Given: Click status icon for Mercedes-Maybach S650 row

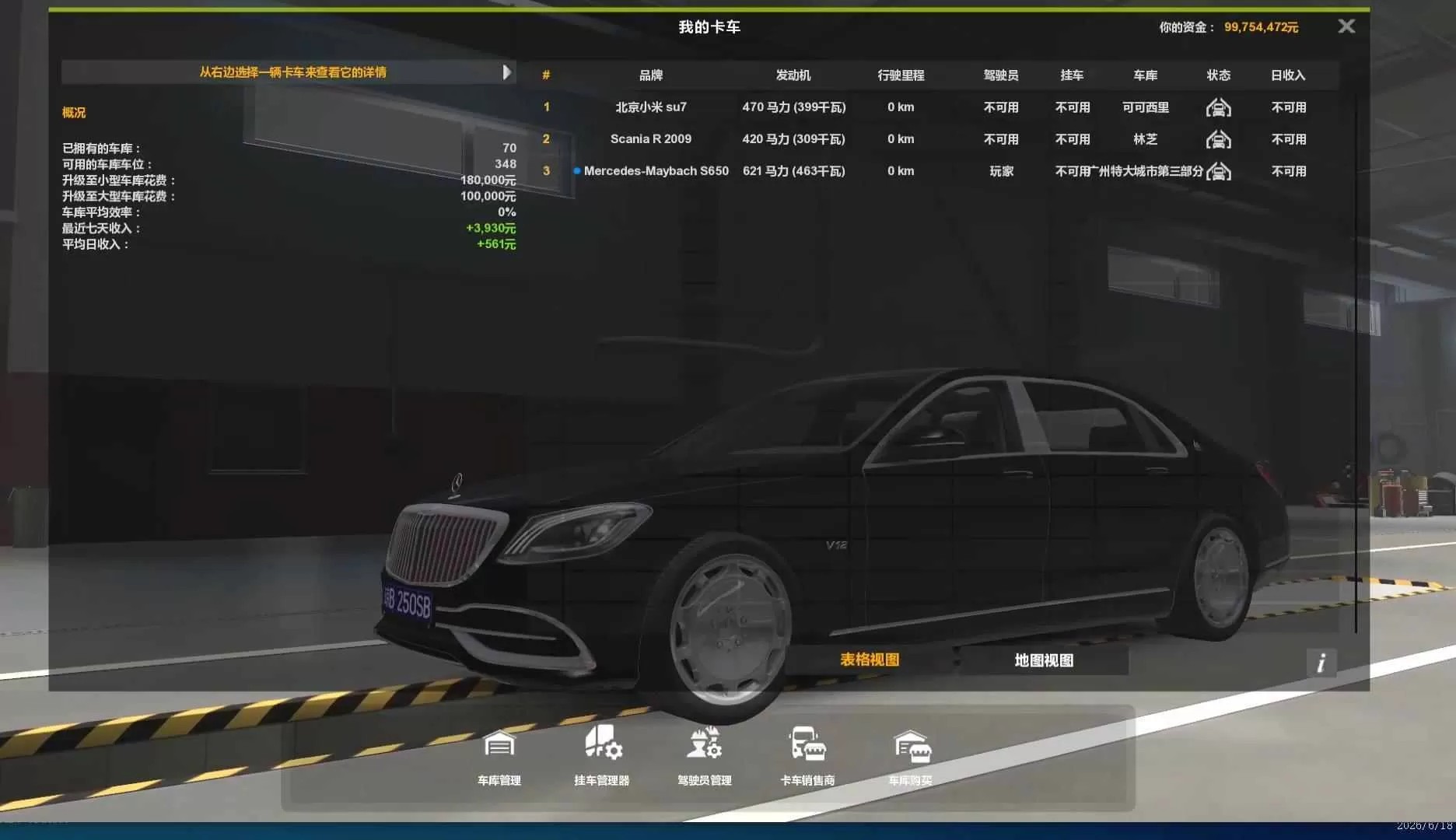Looking at the screenshot, I should (1219, 171).
